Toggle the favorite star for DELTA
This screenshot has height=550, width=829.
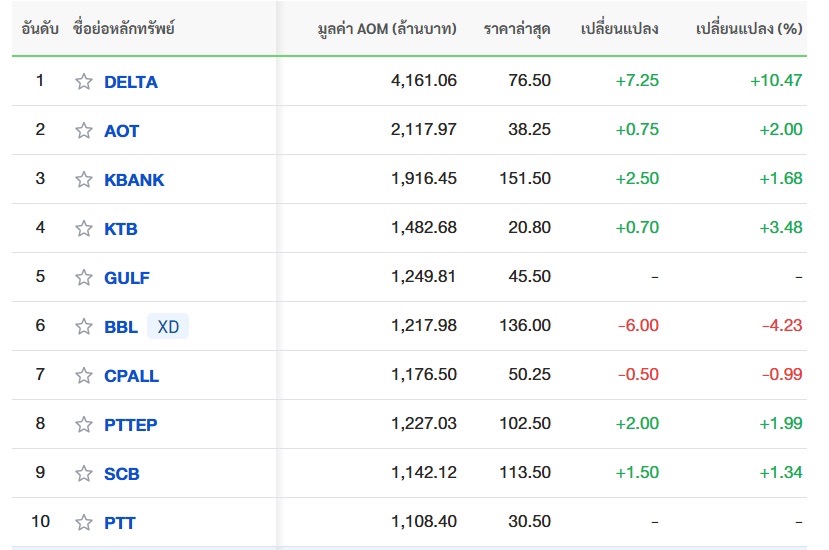(x=84, y=81)
